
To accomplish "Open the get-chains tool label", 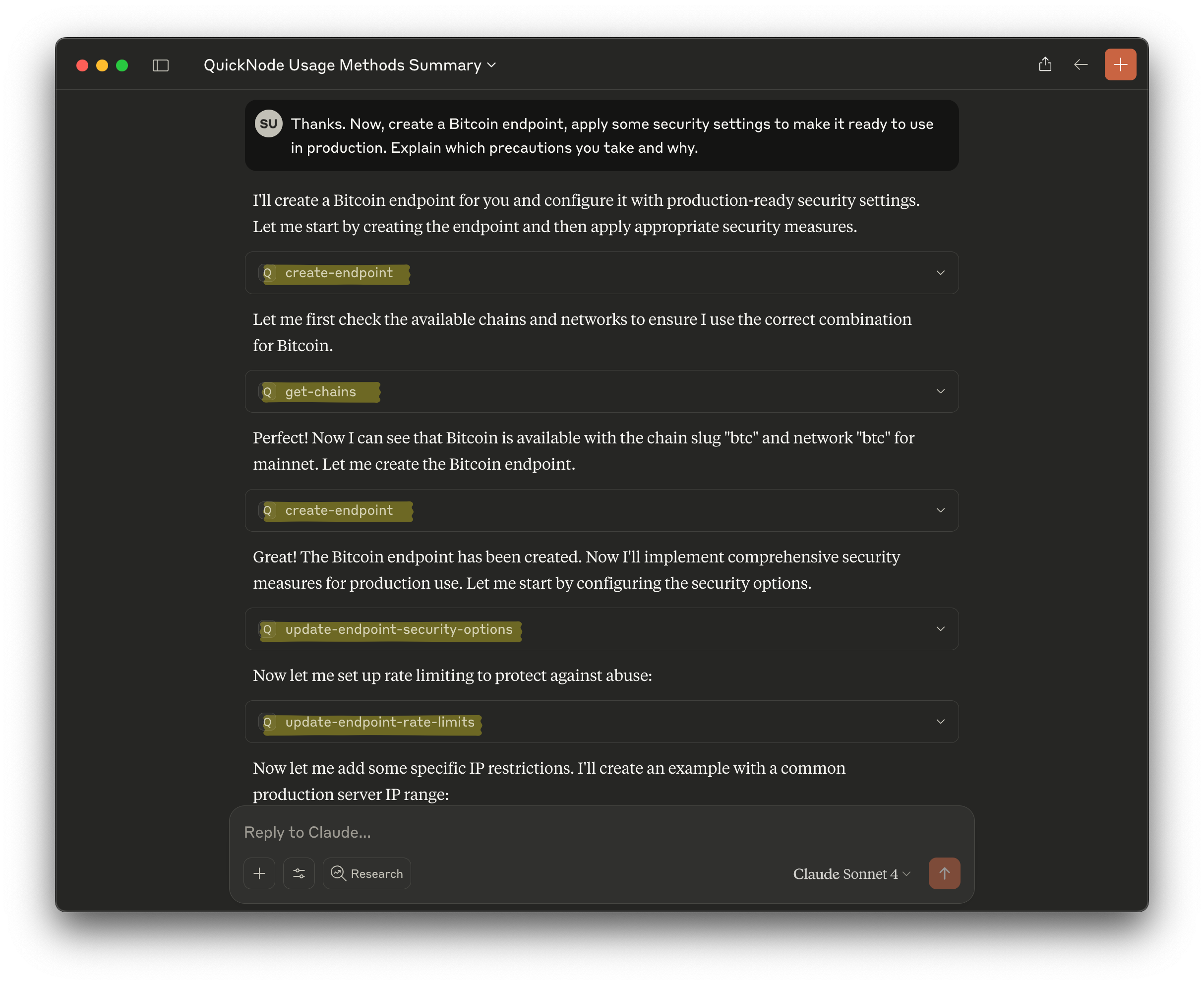I will [x=320, y=391].
